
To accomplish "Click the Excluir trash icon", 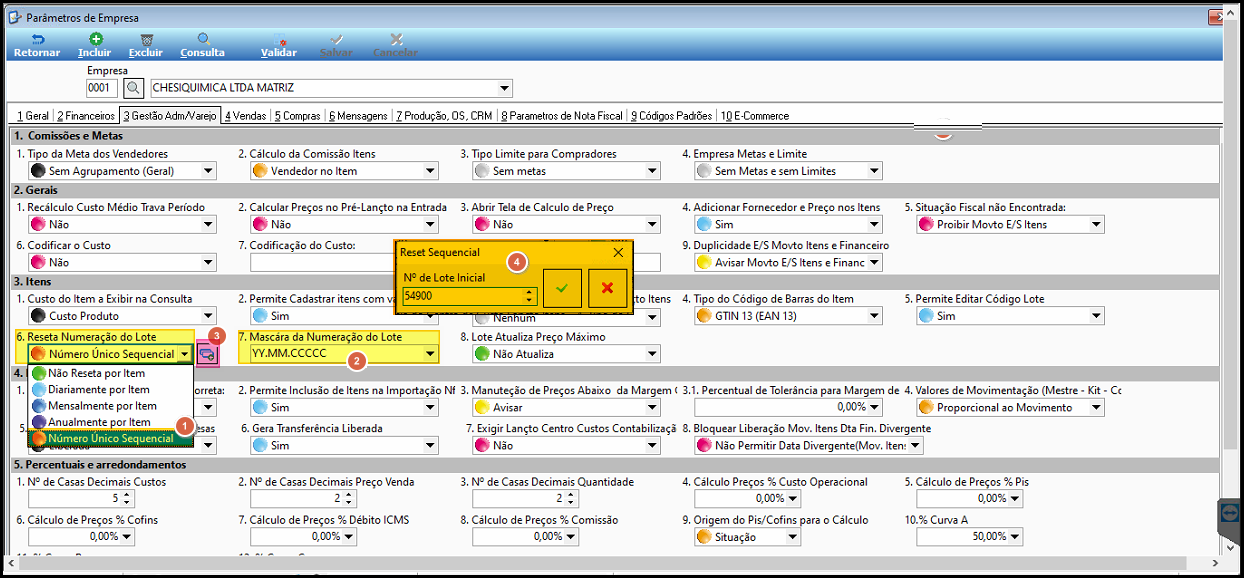I will pyautogui.click(x=146, y=39).
